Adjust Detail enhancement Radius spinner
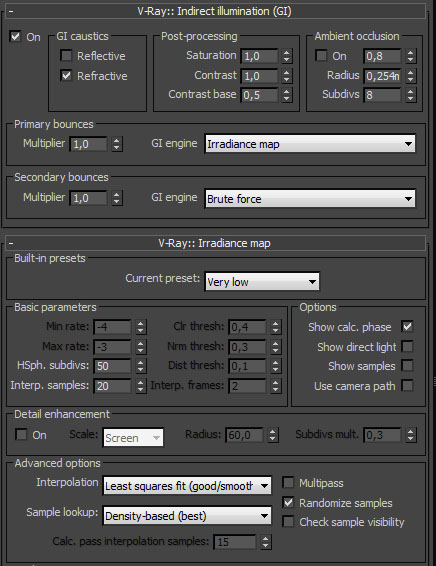 click(x=272, y=435)
